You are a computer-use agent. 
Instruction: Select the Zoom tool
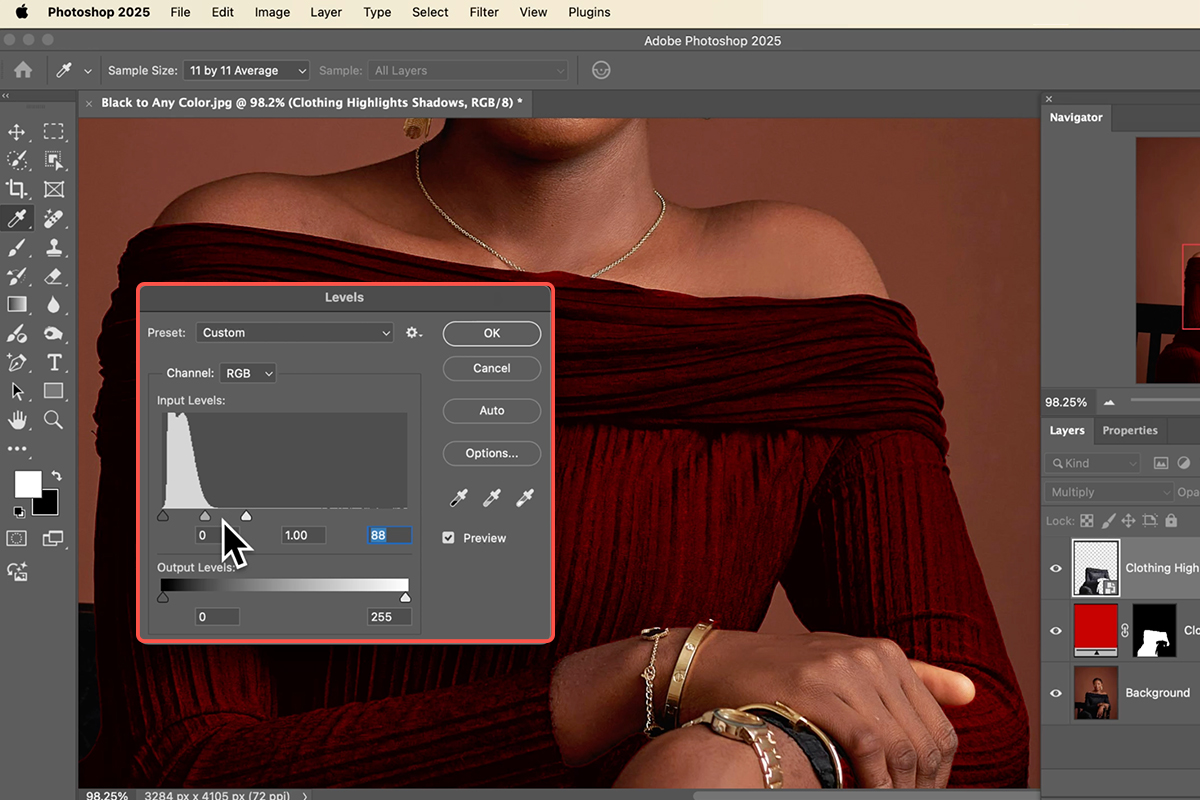point(54,419)
